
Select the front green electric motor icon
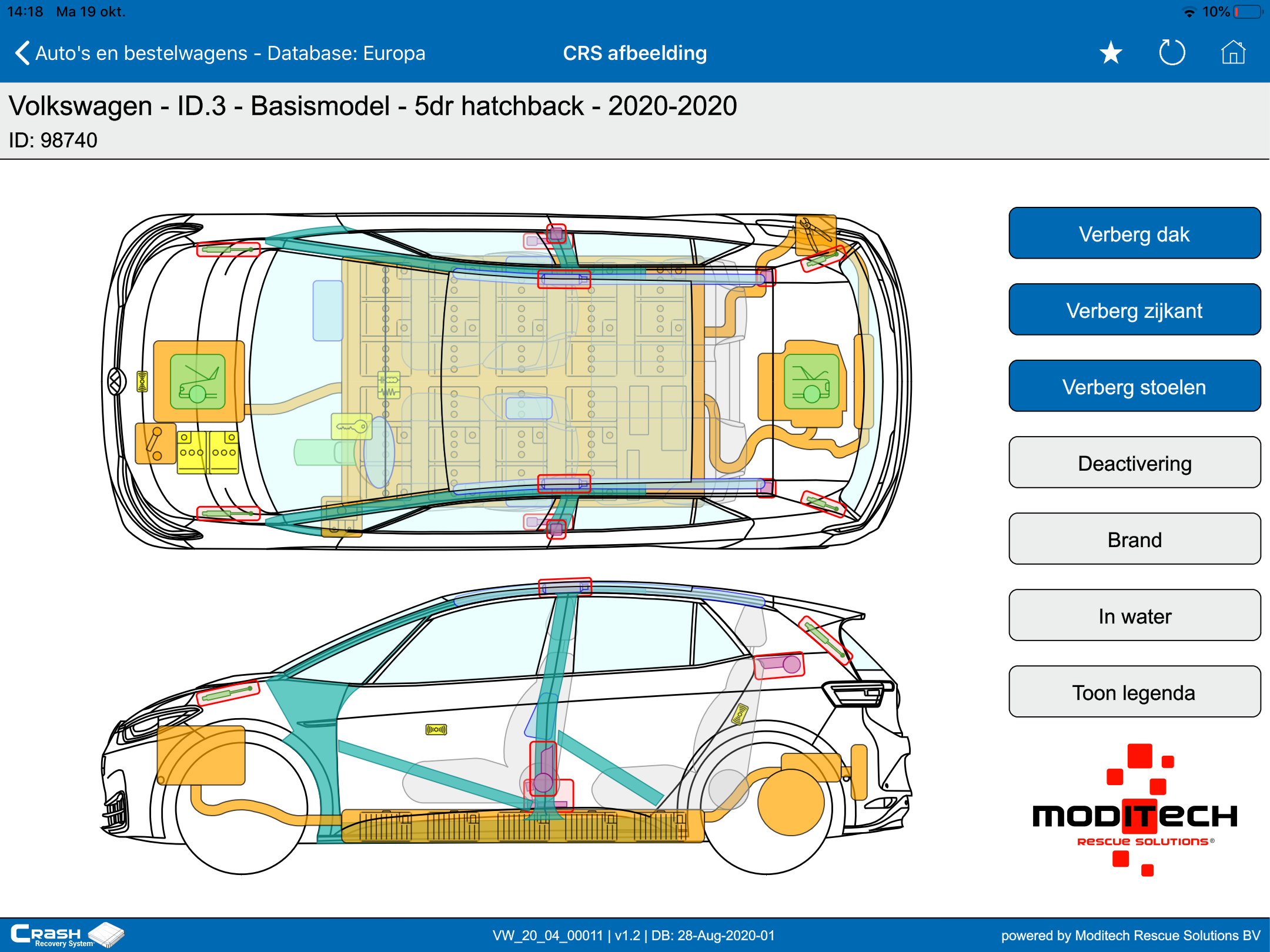click(198, 382)
